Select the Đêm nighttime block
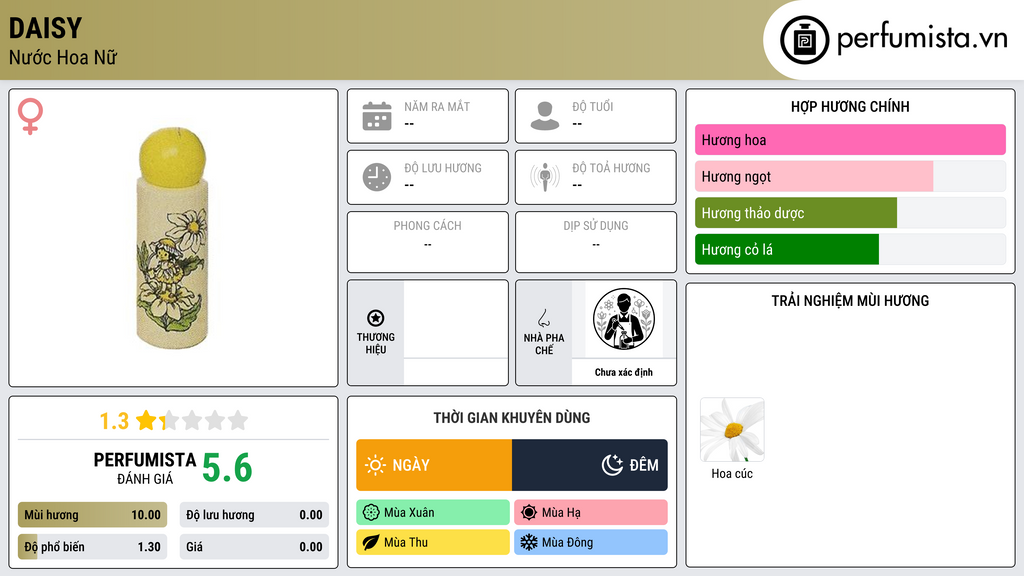The image size is (1024, 576). click(x=590, y=465)
